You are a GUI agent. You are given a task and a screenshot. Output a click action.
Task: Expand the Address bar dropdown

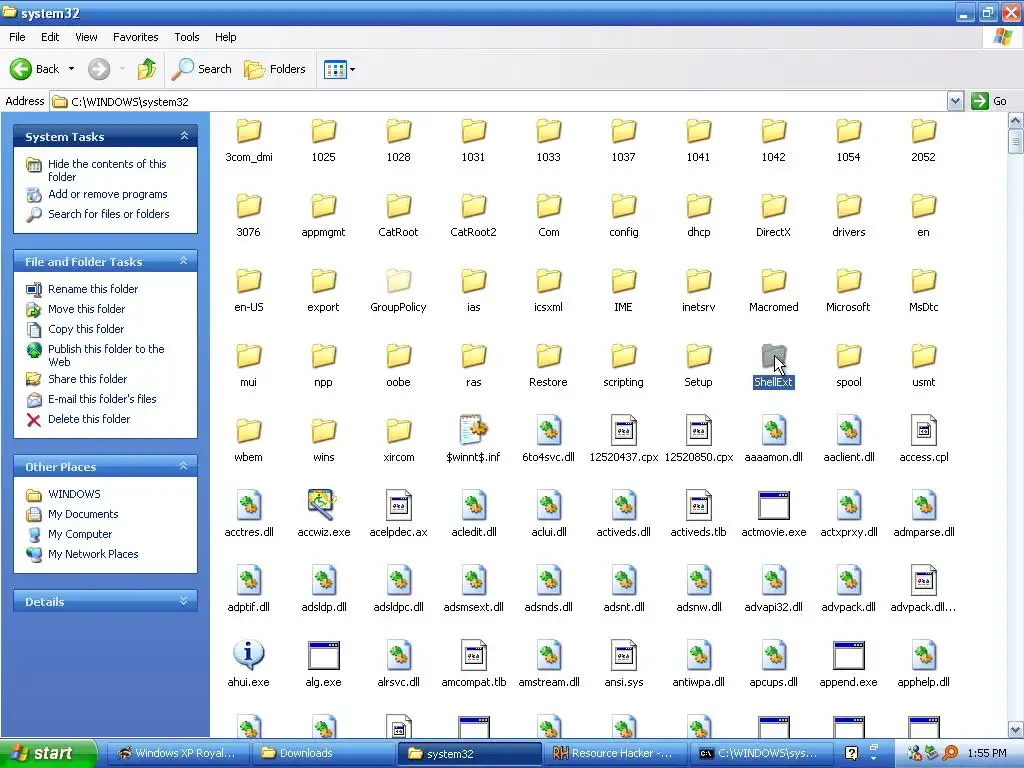tap(955, 101)
